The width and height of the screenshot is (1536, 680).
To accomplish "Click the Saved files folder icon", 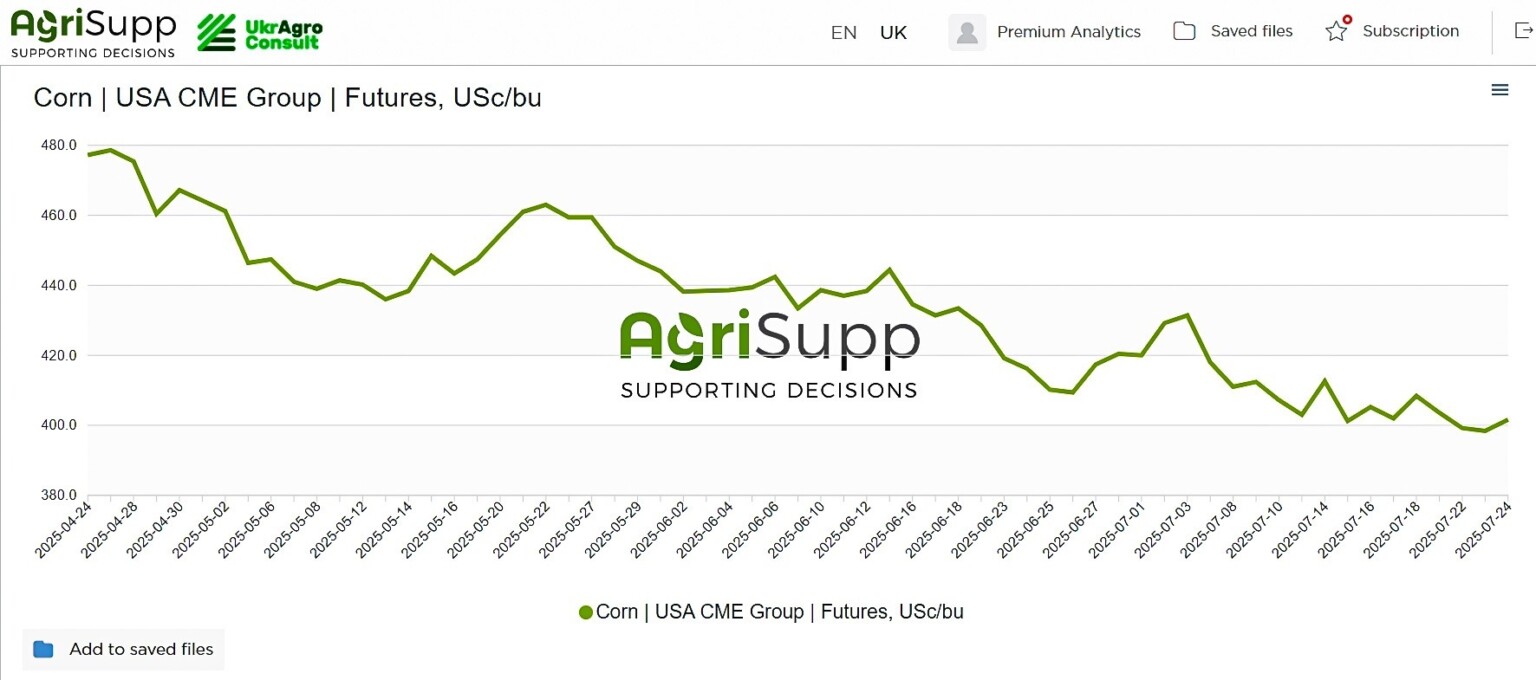I will [1184, 31].
